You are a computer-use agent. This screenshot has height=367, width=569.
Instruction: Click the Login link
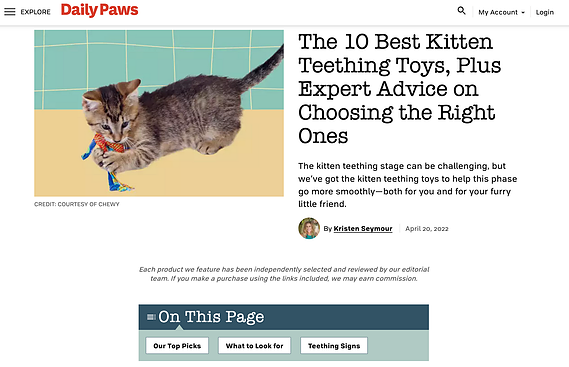click(x=545, y=12)
